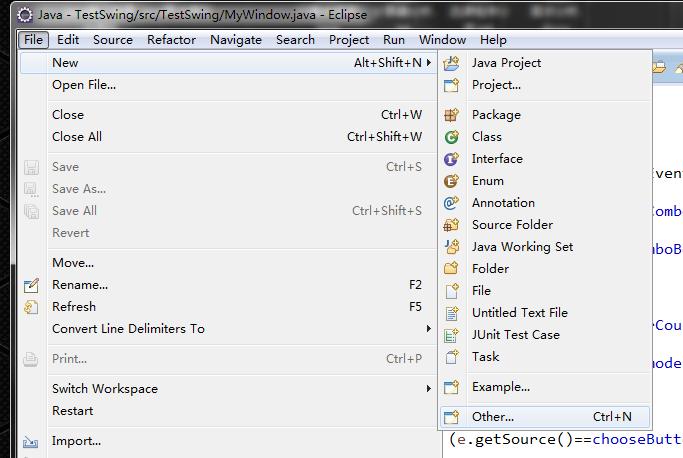
Task: Expand the Switch Workspace submenu
Action: [x=429, y=389]
